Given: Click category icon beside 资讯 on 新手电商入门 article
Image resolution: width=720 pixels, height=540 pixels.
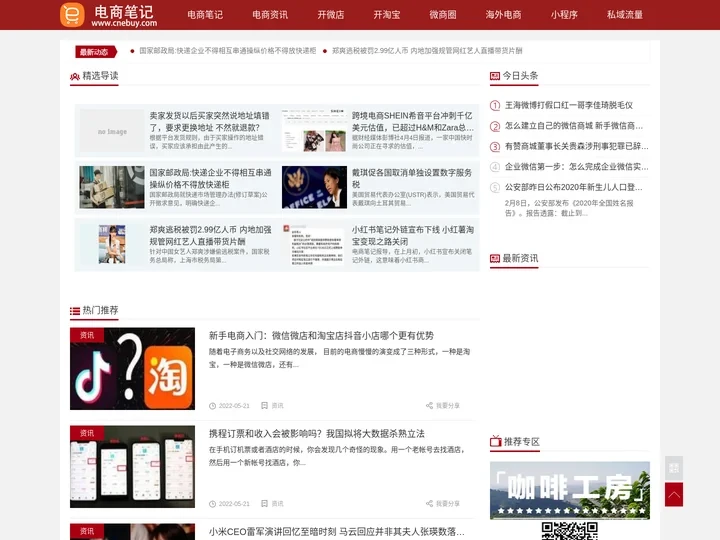Looking at the screenshot, I should click(x=264, y=405).
